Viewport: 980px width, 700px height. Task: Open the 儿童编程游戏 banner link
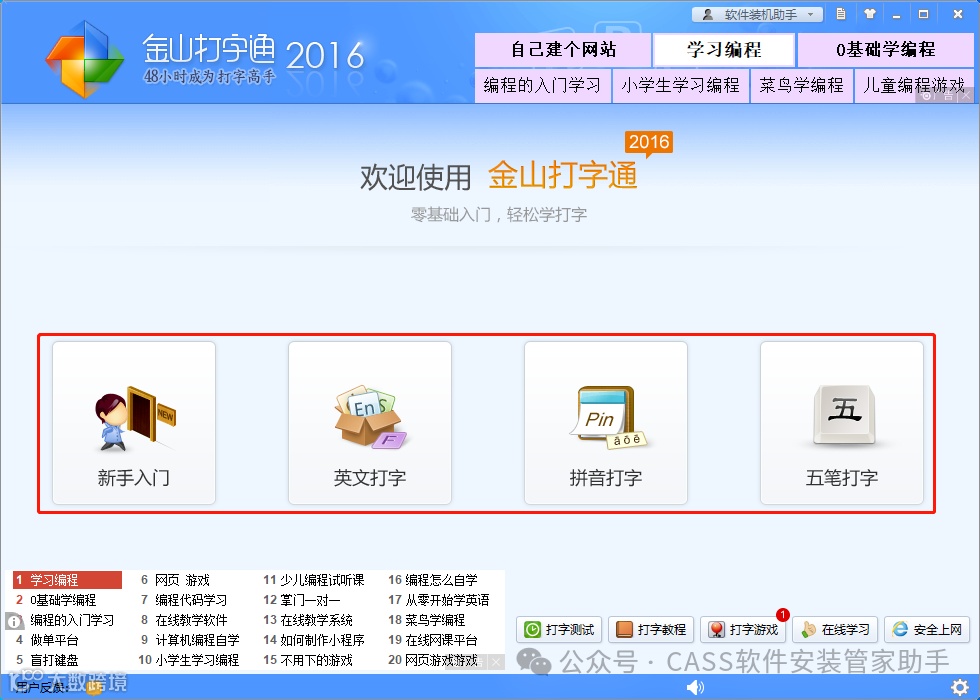(x=914, y=85)
